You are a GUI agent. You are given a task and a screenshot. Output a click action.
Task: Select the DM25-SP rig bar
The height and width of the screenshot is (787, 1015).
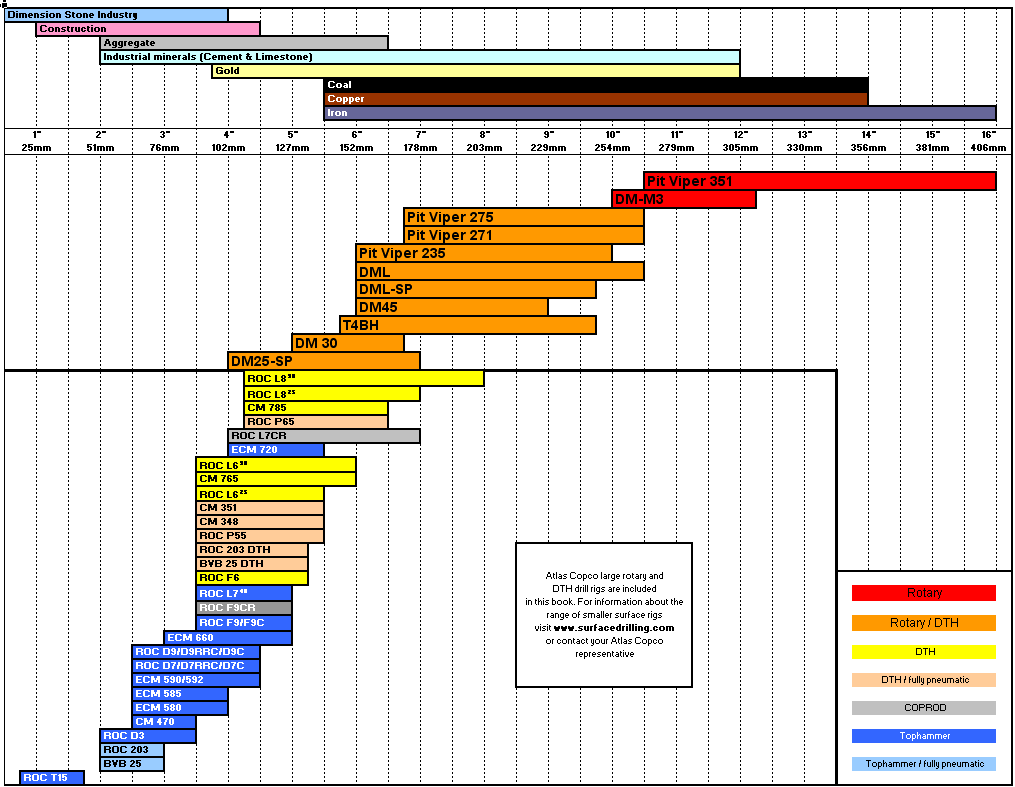(324, 361)
